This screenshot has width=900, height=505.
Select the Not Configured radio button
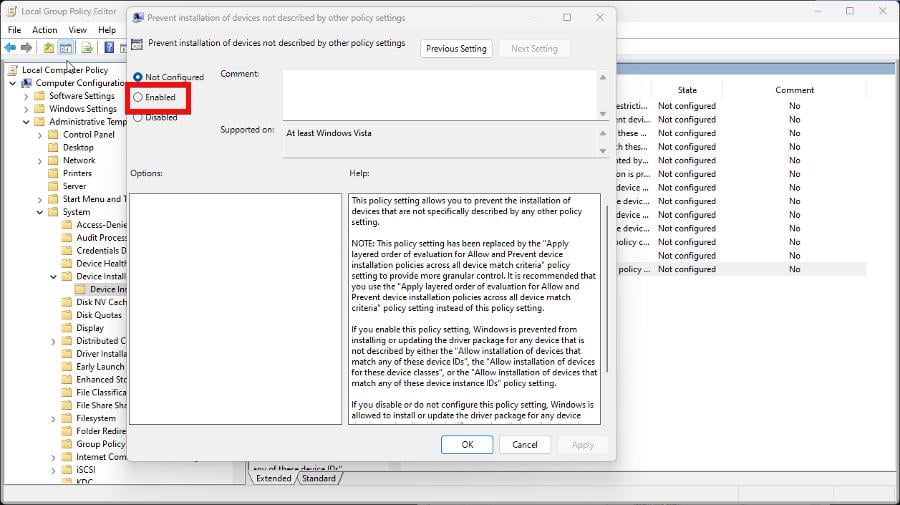coord(138,77)
